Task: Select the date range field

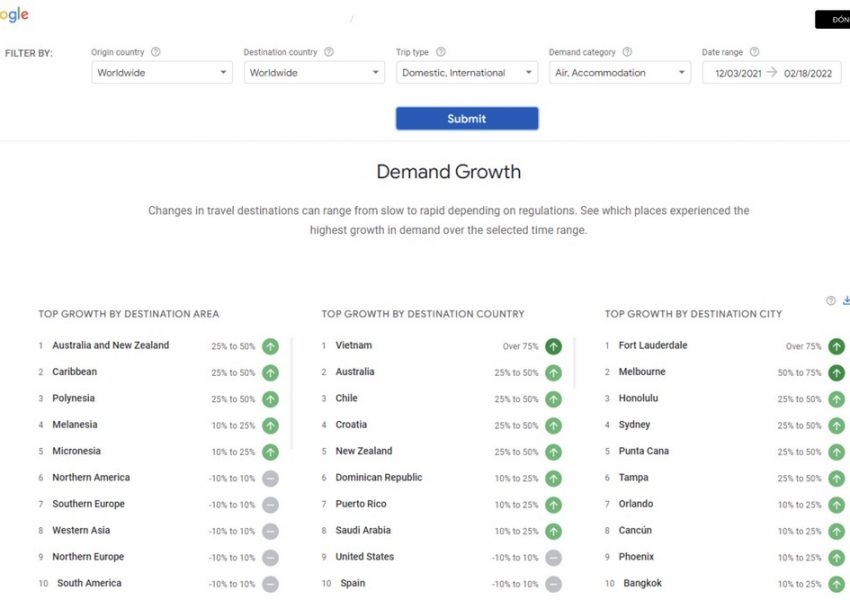Action: tap(771, 73)
